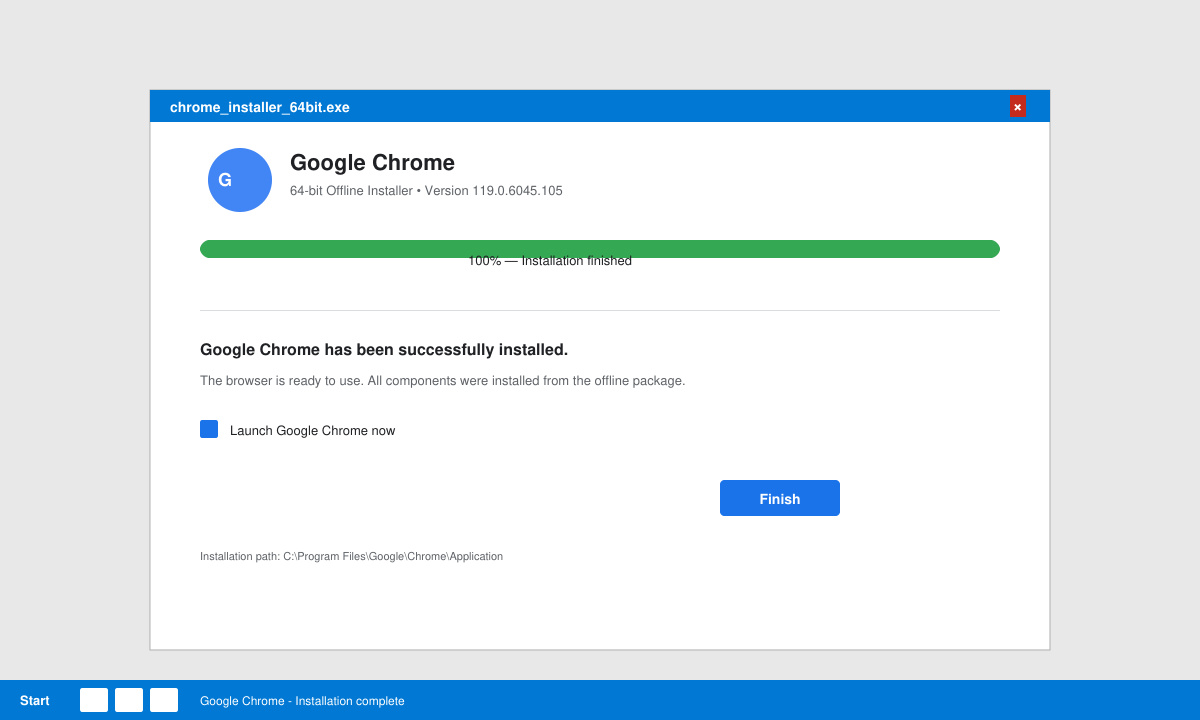Select the 'Google Chrome - Installation complete' taskbar entry

pyautogui.click(x=302, y=701)
